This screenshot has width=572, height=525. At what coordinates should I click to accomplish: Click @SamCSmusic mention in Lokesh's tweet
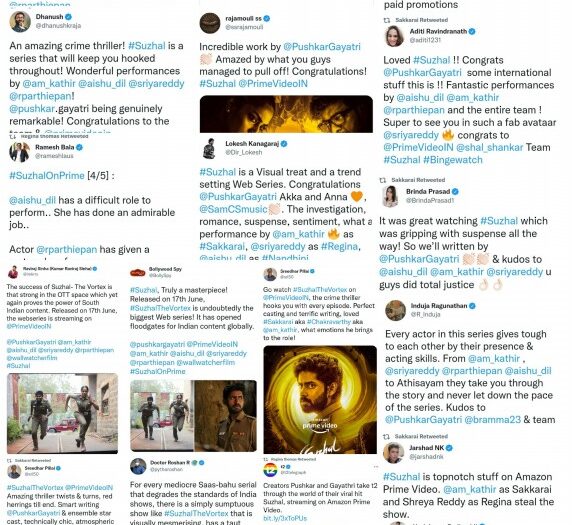click(233, 209)
